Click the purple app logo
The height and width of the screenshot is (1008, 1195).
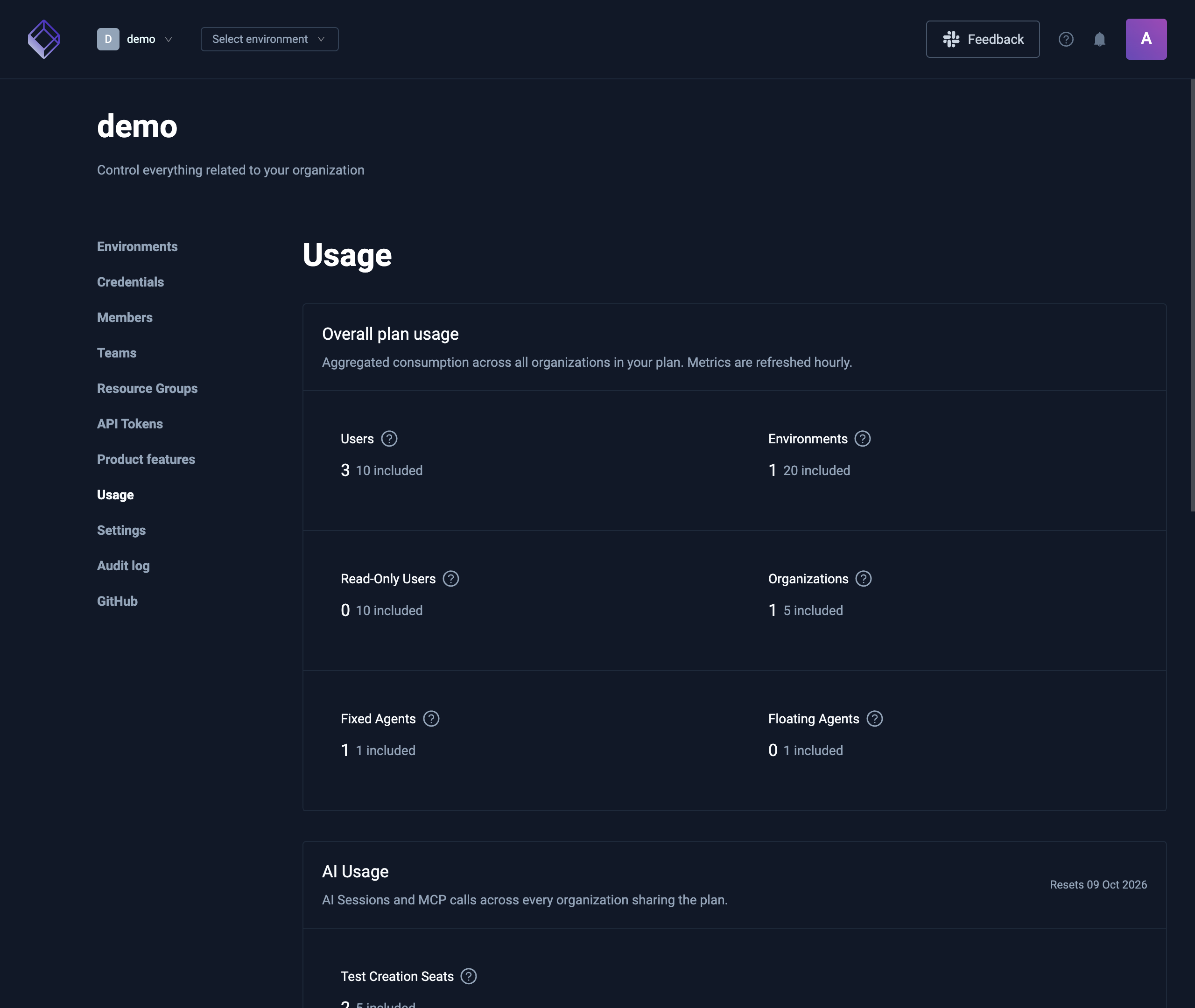44,39
